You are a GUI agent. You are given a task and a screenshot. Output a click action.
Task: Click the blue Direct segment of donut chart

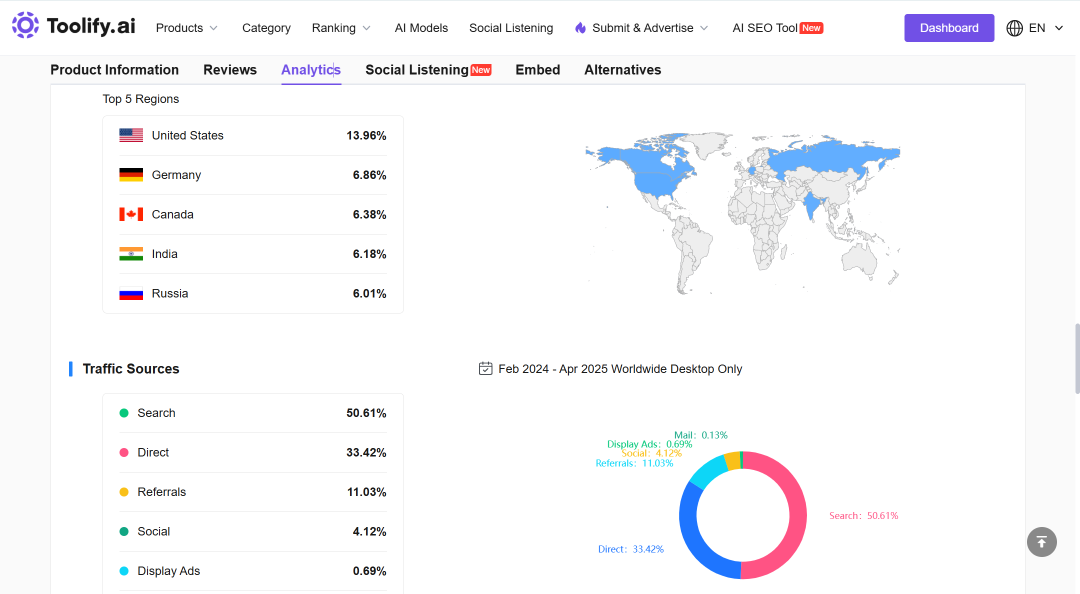pos(691,534)
